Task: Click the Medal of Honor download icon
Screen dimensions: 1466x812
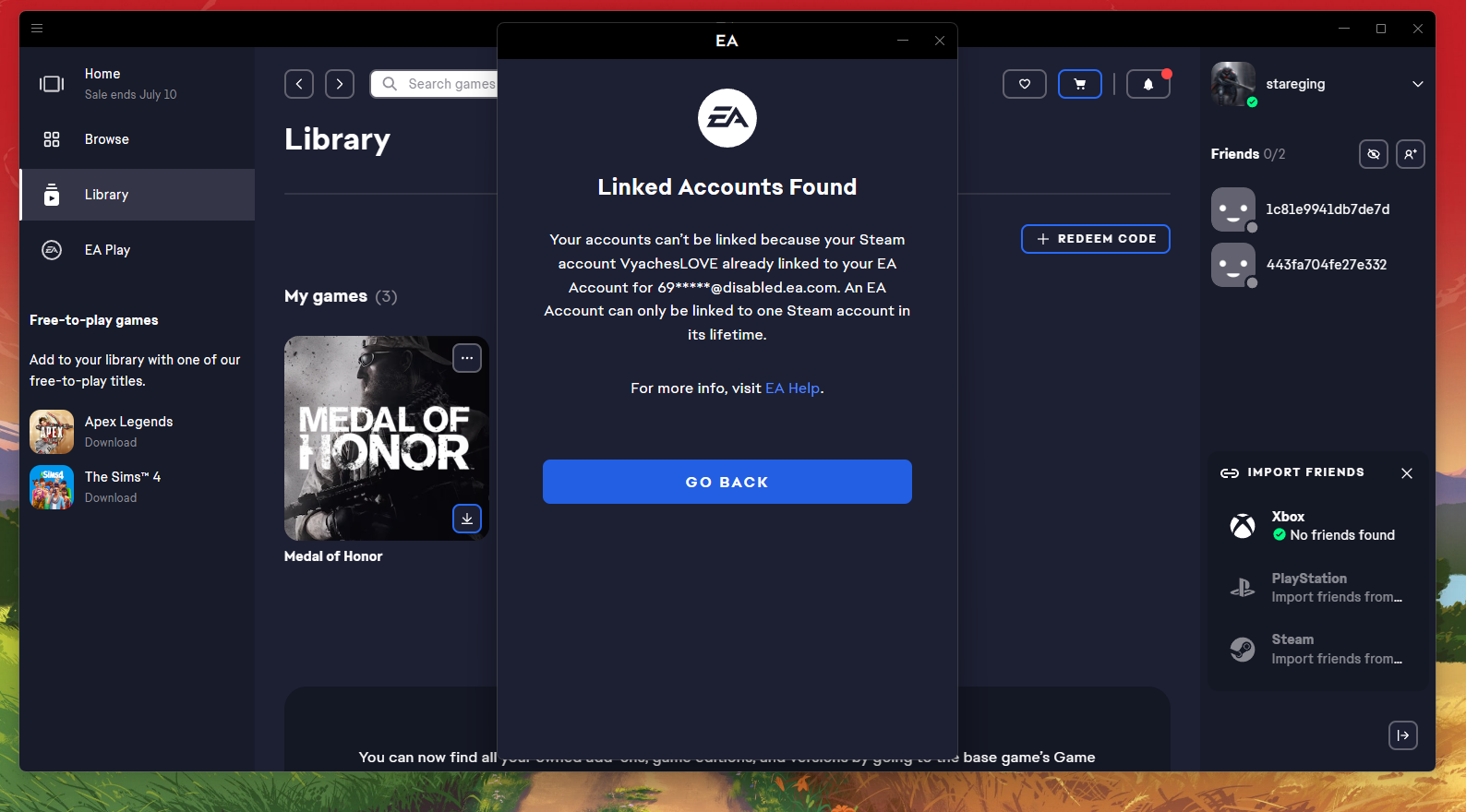Action: point(467,519)
